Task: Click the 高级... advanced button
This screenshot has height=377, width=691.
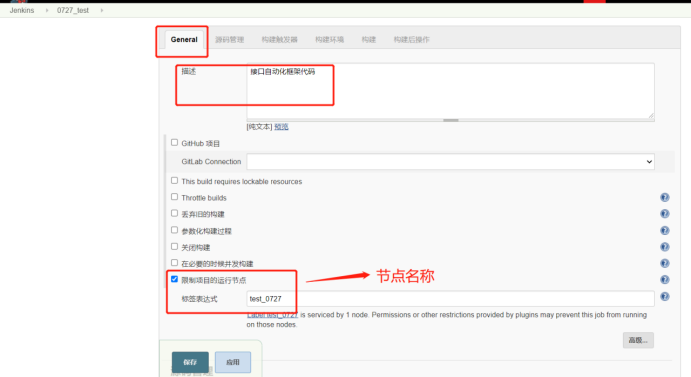Action: pyautogui.click(x=638, y=340)
